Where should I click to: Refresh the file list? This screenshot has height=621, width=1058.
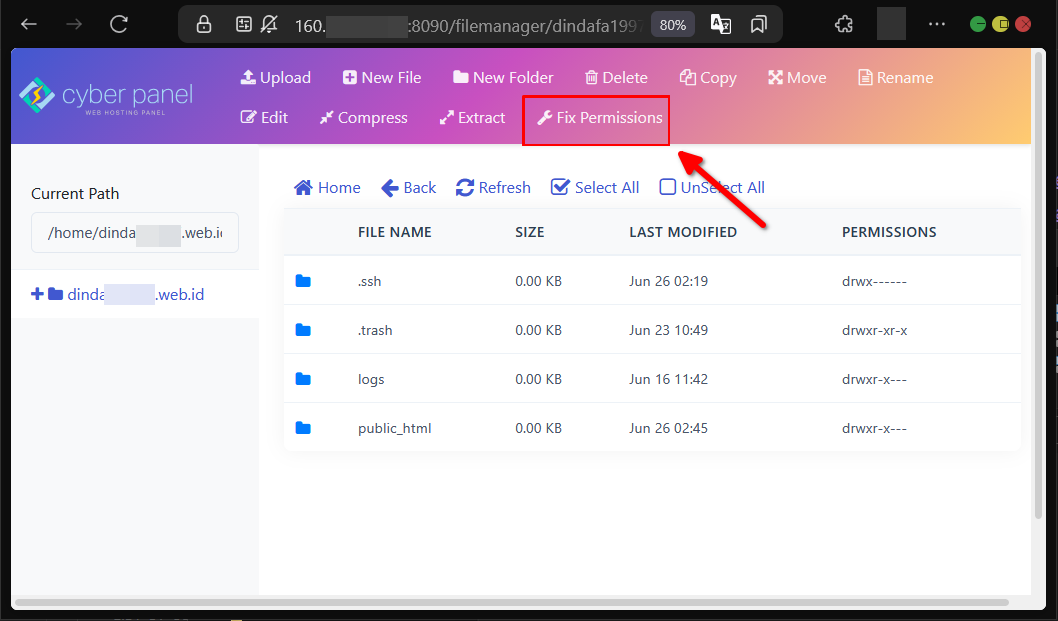[x=493, y=188]
